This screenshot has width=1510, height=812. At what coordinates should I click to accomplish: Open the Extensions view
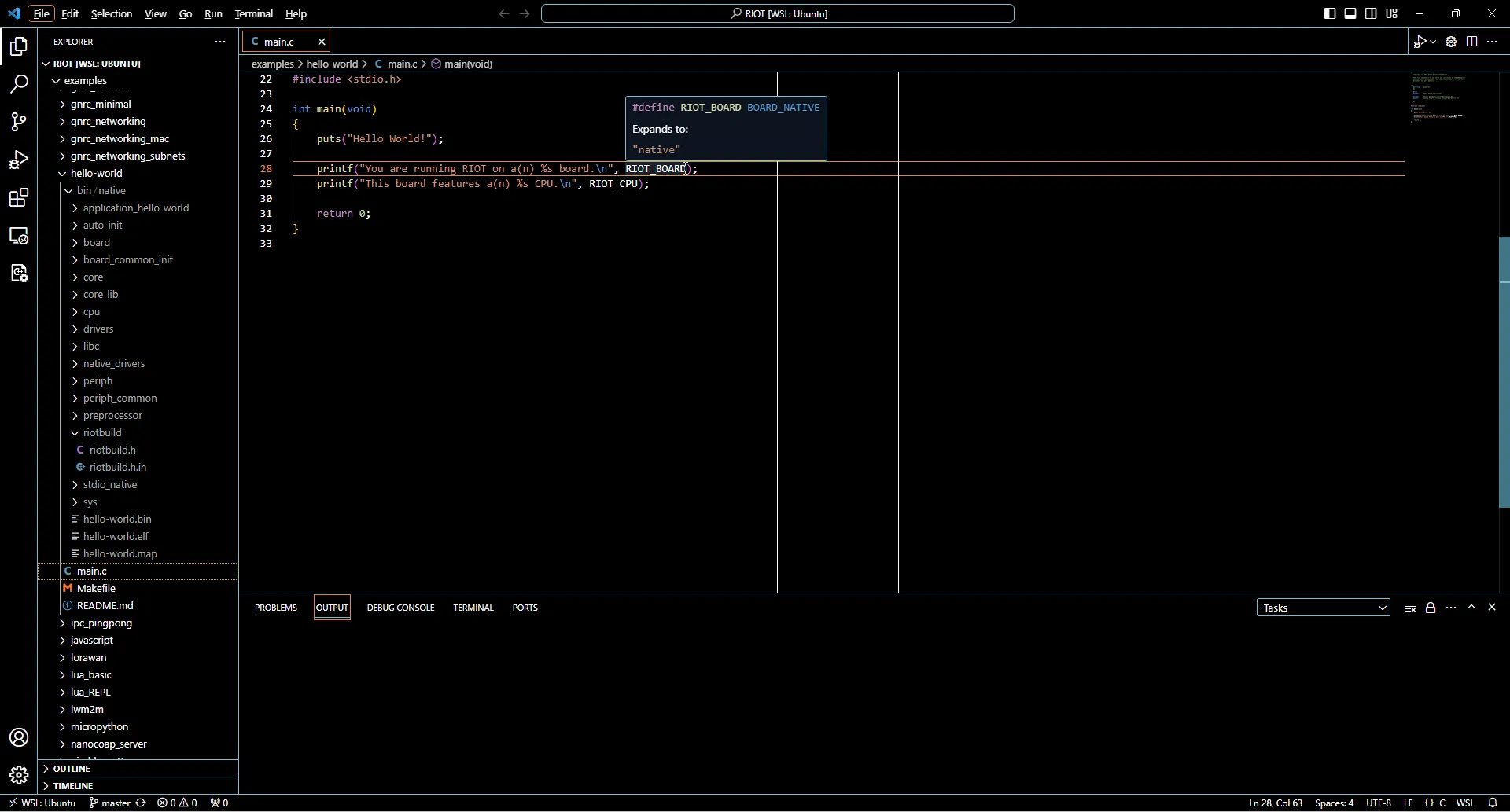coord(19,198)
